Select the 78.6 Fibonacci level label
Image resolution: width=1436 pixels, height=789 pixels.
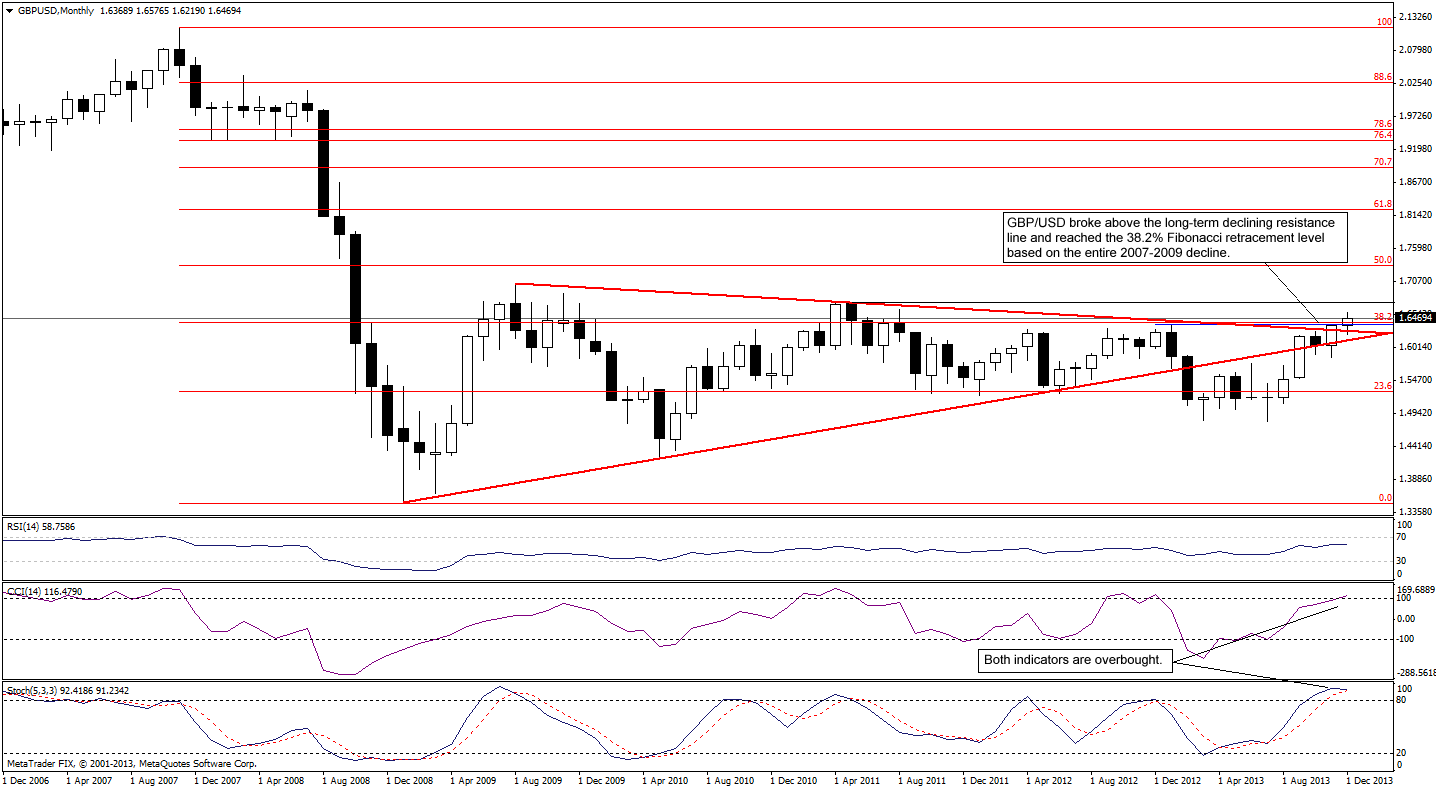[x=1383, y=123]
